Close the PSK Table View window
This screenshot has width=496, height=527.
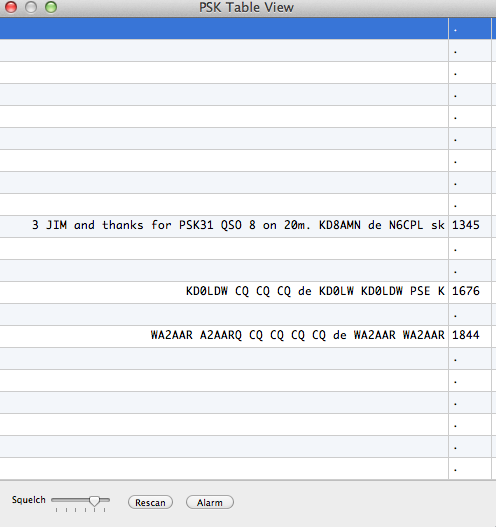click(x=11, y=7)
